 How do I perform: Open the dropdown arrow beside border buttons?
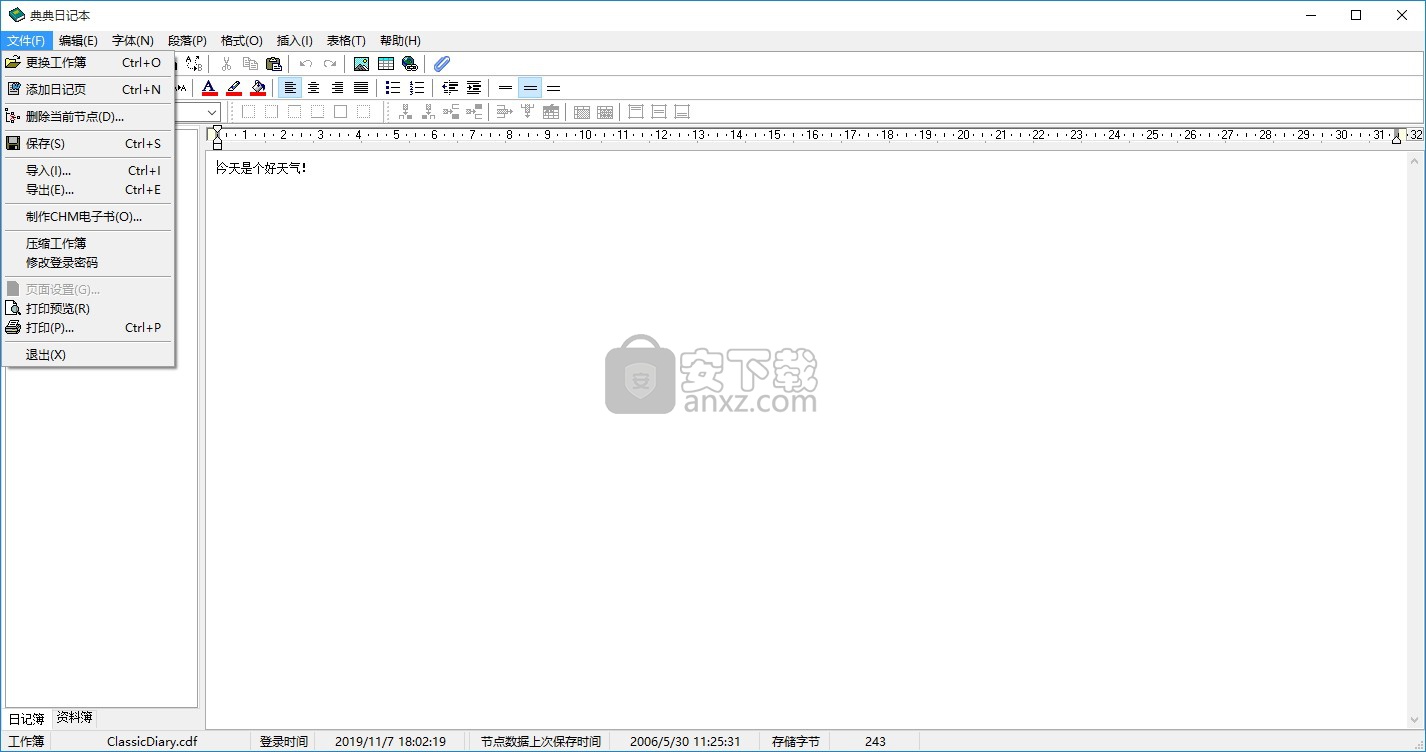pyautogui.click(x=213, y=112)
